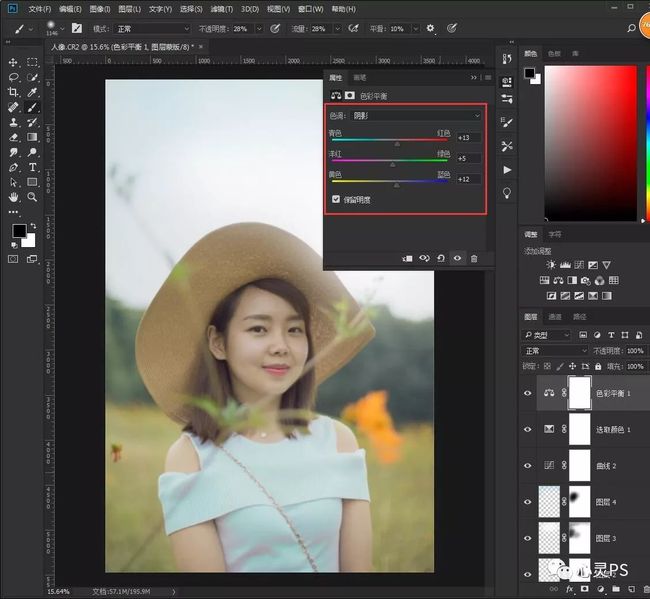Open the 文件(F) menu
Screen dimensions: 650x599
[40, 9]
